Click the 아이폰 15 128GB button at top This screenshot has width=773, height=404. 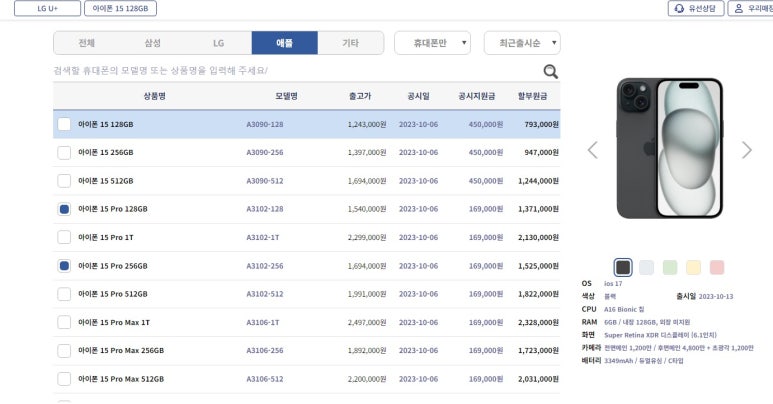pos(120,8)
